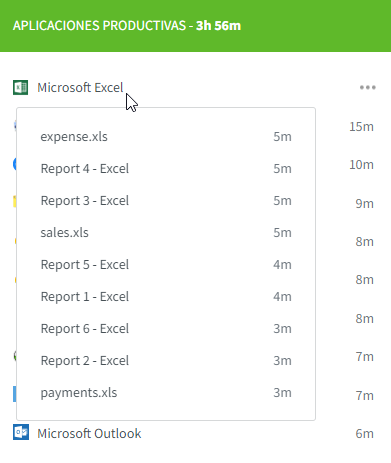The width and height of the screenshot is (391, 463).
Task: Click the 15m duration in the app list
Action: coord(361,127)
